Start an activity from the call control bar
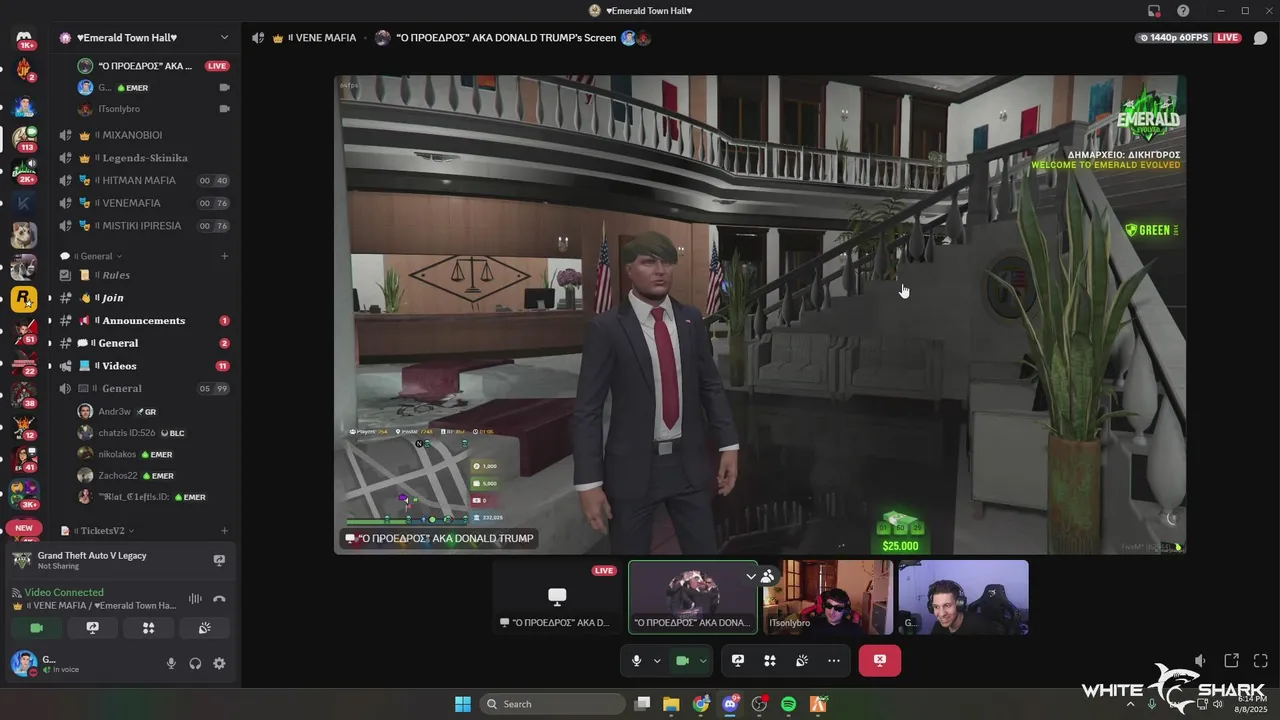Viewport: 1280px width, 720px height. point(770,661)
